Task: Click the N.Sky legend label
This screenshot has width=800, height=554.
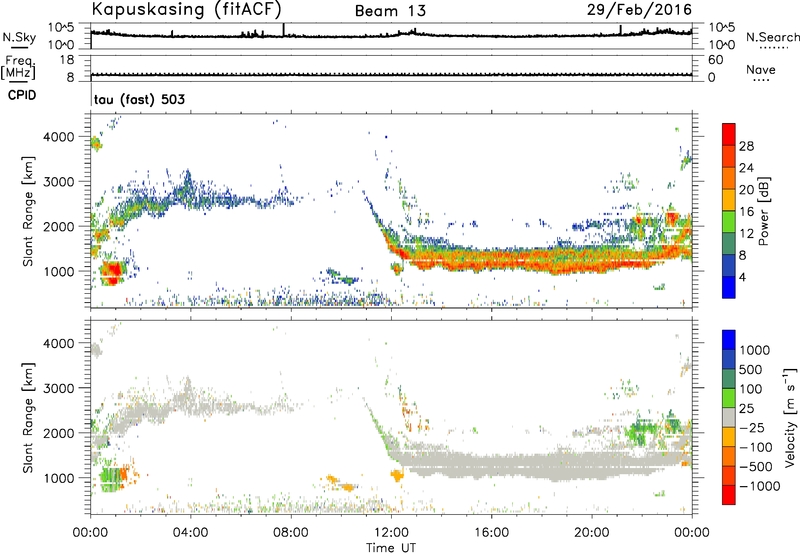Action: (x=19, y=38)
